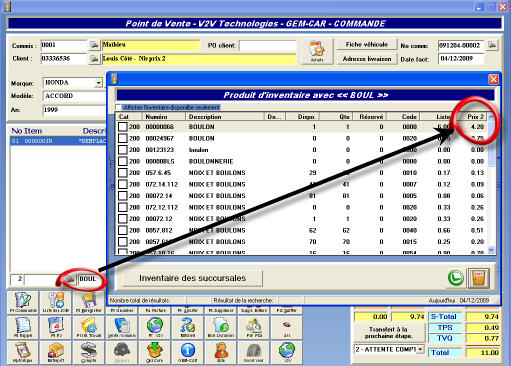Open the Marque HONDA dropdown
The height and width of the screenshot is (366, 511).
pyautogui.click(x=99, y=83)
